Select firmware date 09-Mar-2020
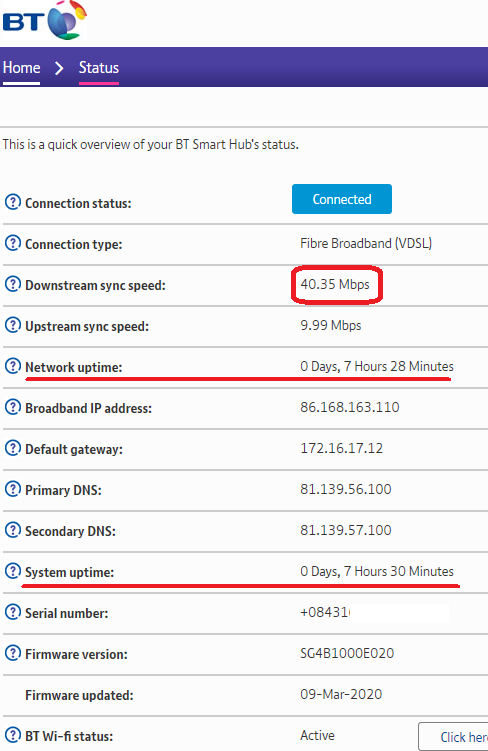The height and width of the screenshot is (751, 488). (x=341, y=694)
